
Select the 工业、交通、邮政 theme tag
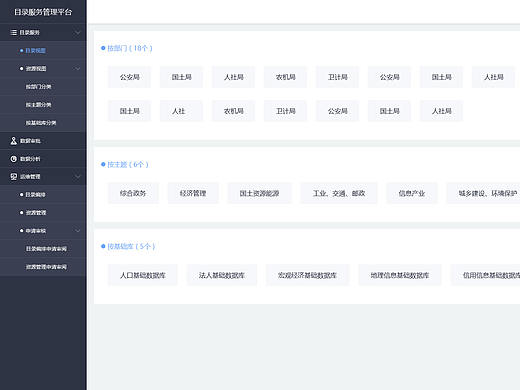coord(339,193)
